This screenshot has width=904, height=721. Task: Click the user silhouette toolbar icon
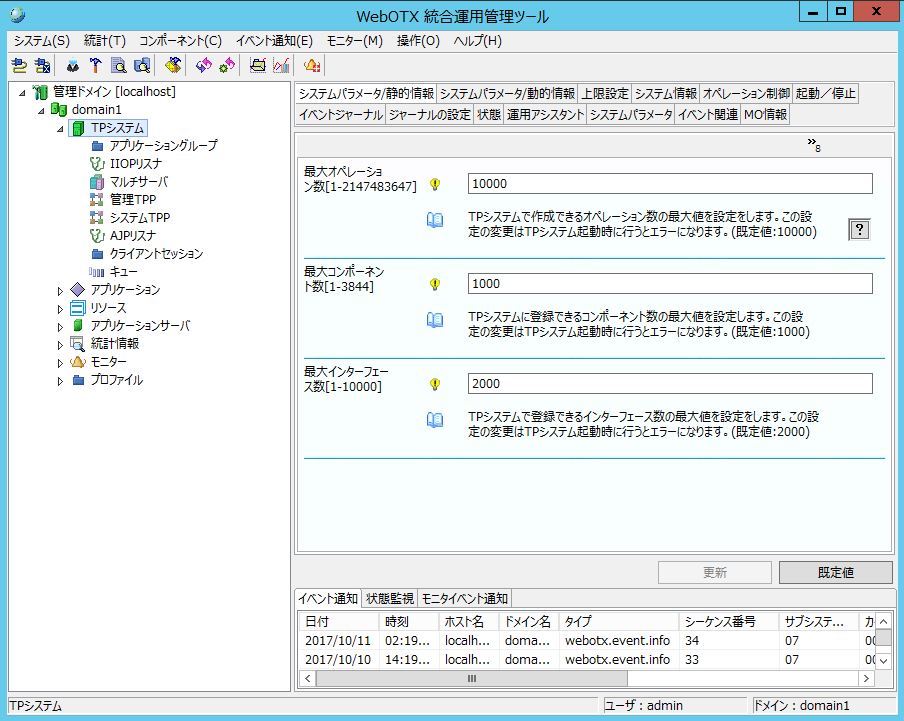(x=73, y=66)
